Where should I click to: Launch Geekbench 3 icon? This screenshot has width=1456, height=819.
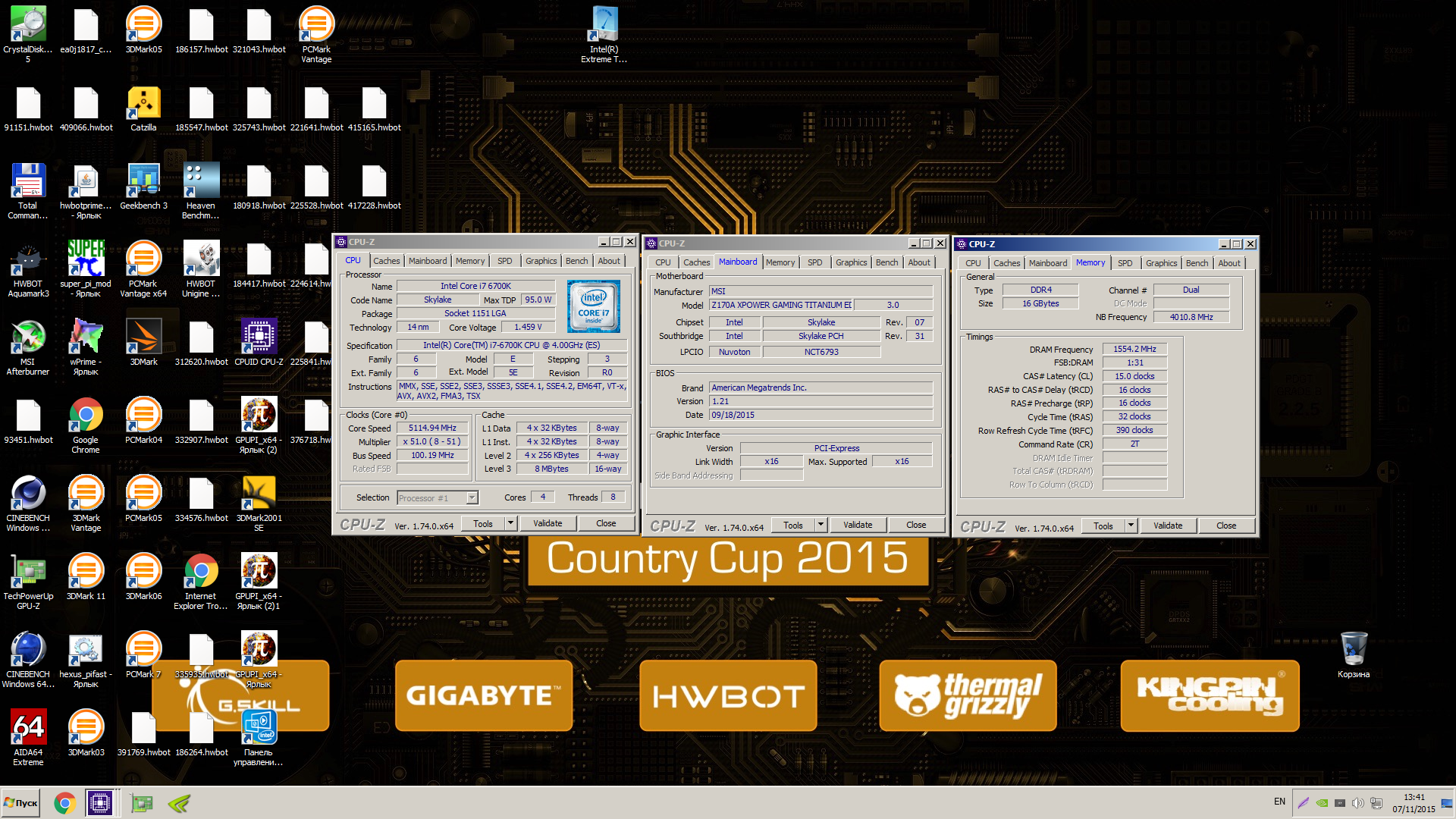[x=143, y=187]
